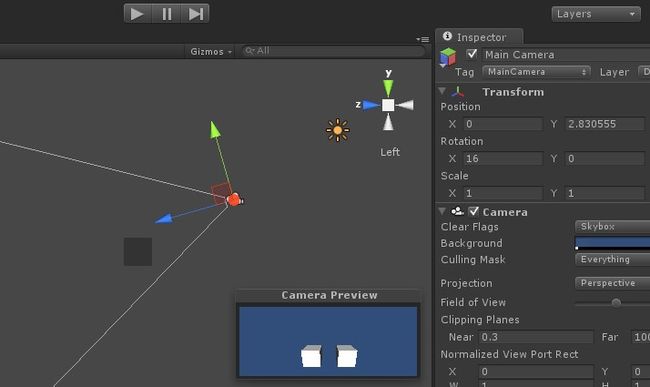The image size is (650, 387).
Task: Advance one frame with the Step button
Action: click(195, 14)
